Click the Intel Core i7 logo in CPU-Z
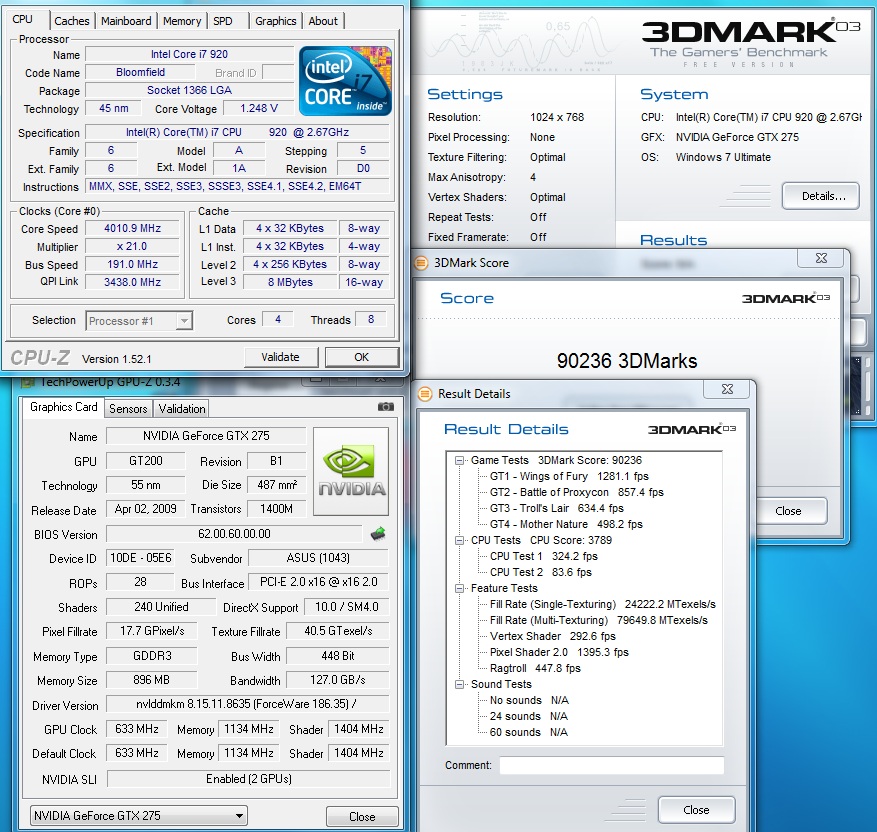The width and height of the screenshot is (877, 832). [x=345, y=81]
